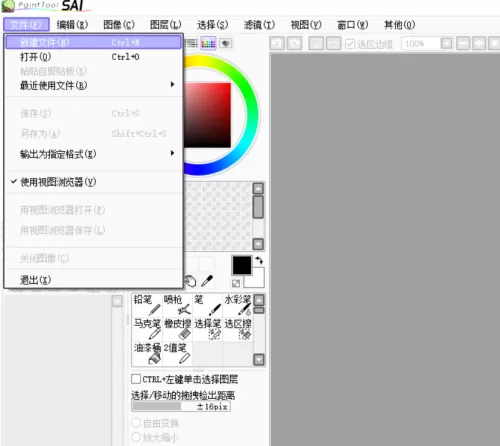
Task: Open the 图像 menu
Action: tap(119, 25)
